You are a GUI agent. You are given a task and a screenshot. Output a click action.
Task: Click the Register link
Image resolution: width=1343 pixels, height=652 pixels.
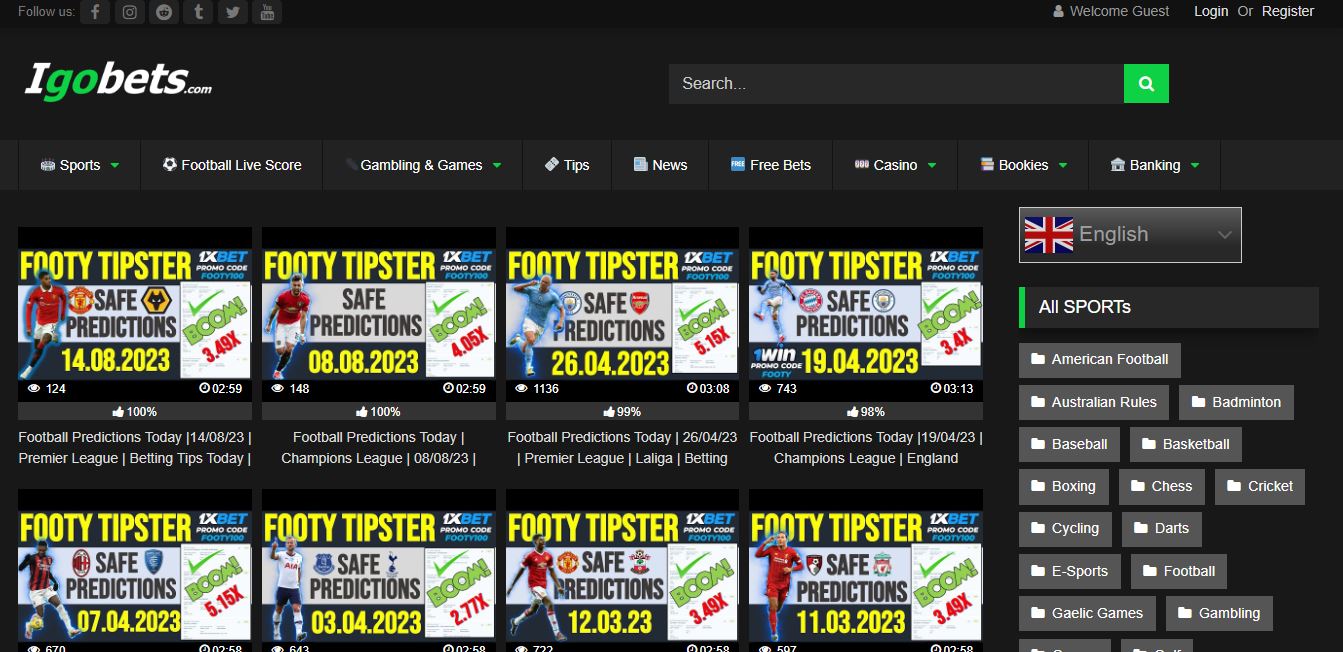pyautogui.click(x=1287, y=11)
